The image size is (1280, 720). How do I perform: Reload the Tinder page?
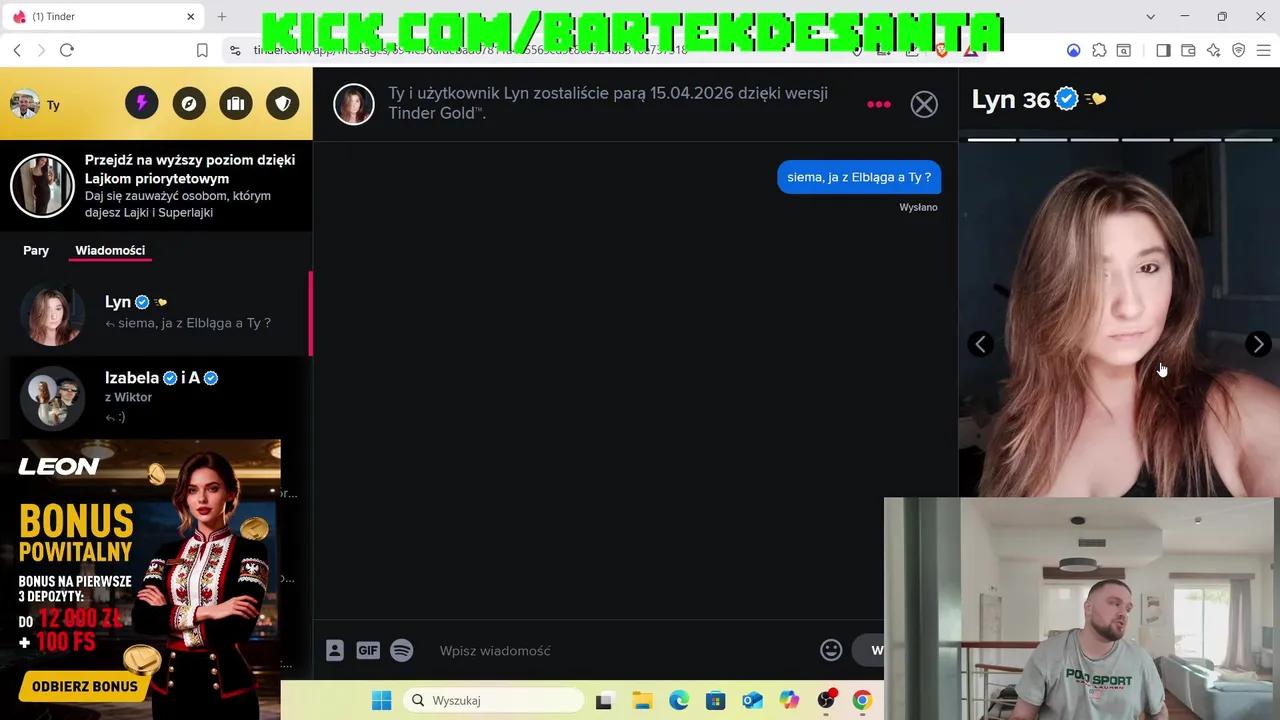[67, 50]
